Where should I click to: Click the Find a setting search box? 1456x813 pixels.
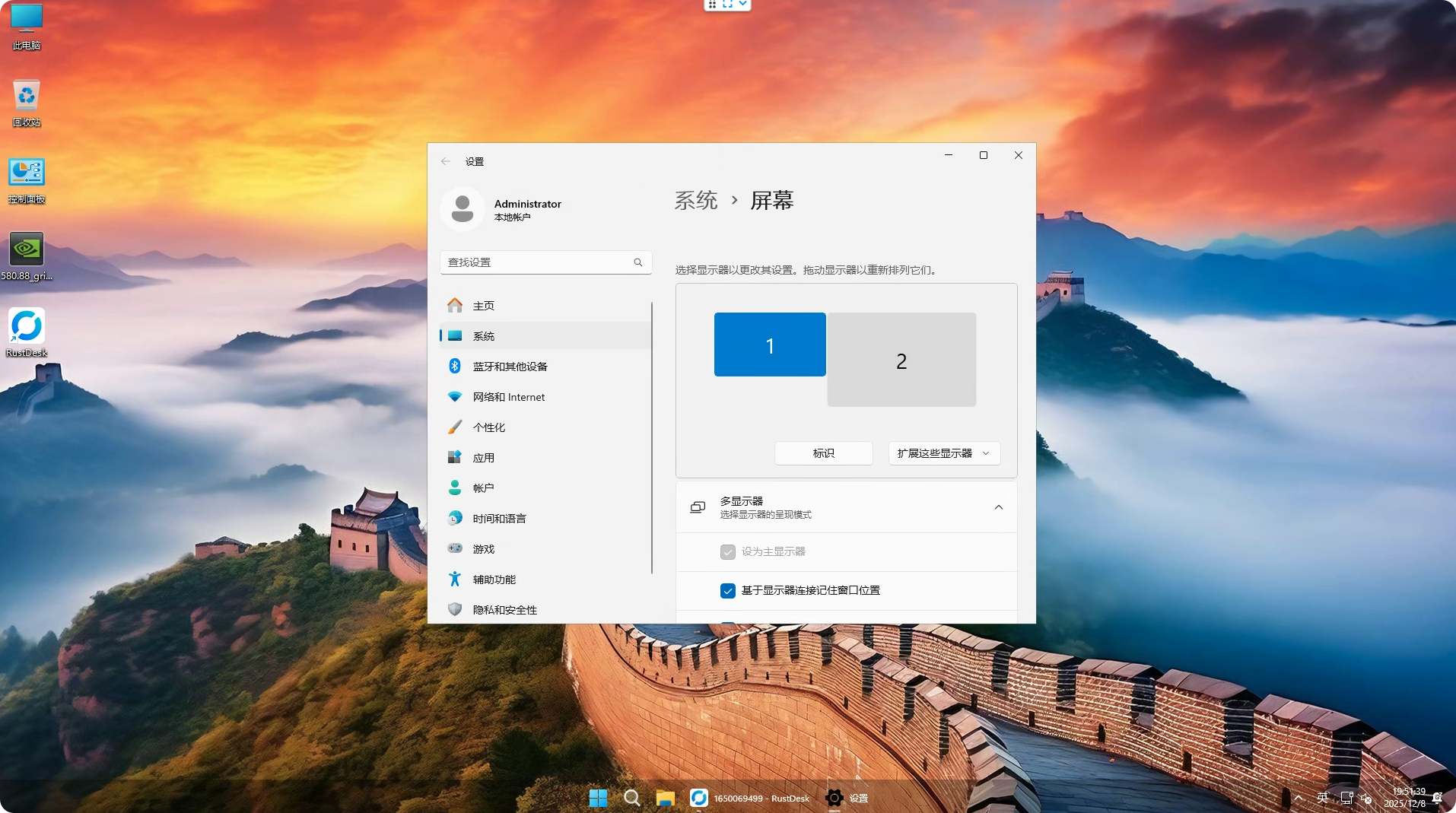click(x=539, y=262)
